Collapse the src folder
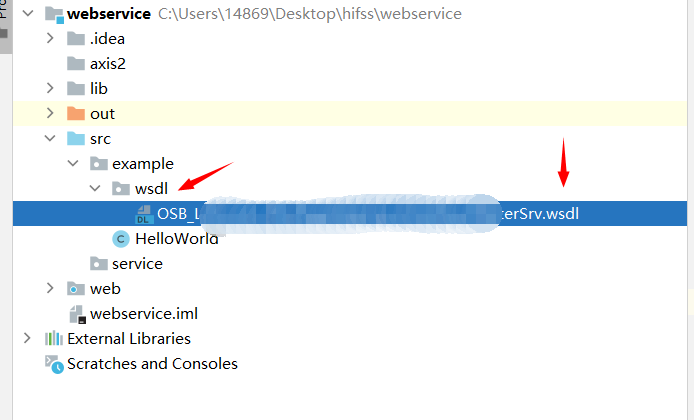This screenshot has height=420, width=694. [51, 139]
